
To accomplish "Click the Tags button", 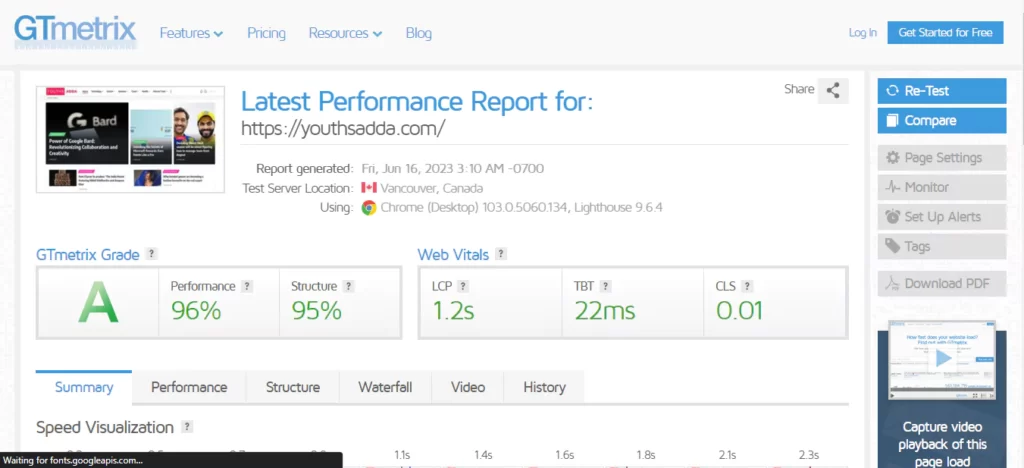I will tap(942, 247).
